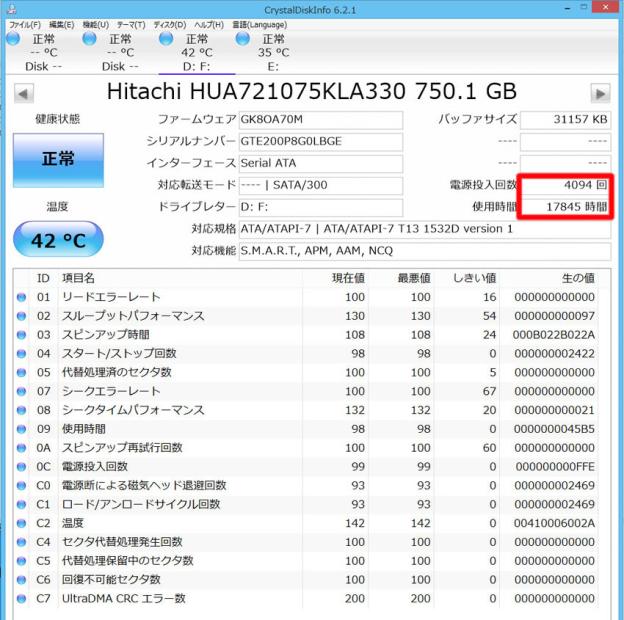
Task: Click the status icon for row 02 スループットパフォーマンス
Action: [x=21, y=316]
